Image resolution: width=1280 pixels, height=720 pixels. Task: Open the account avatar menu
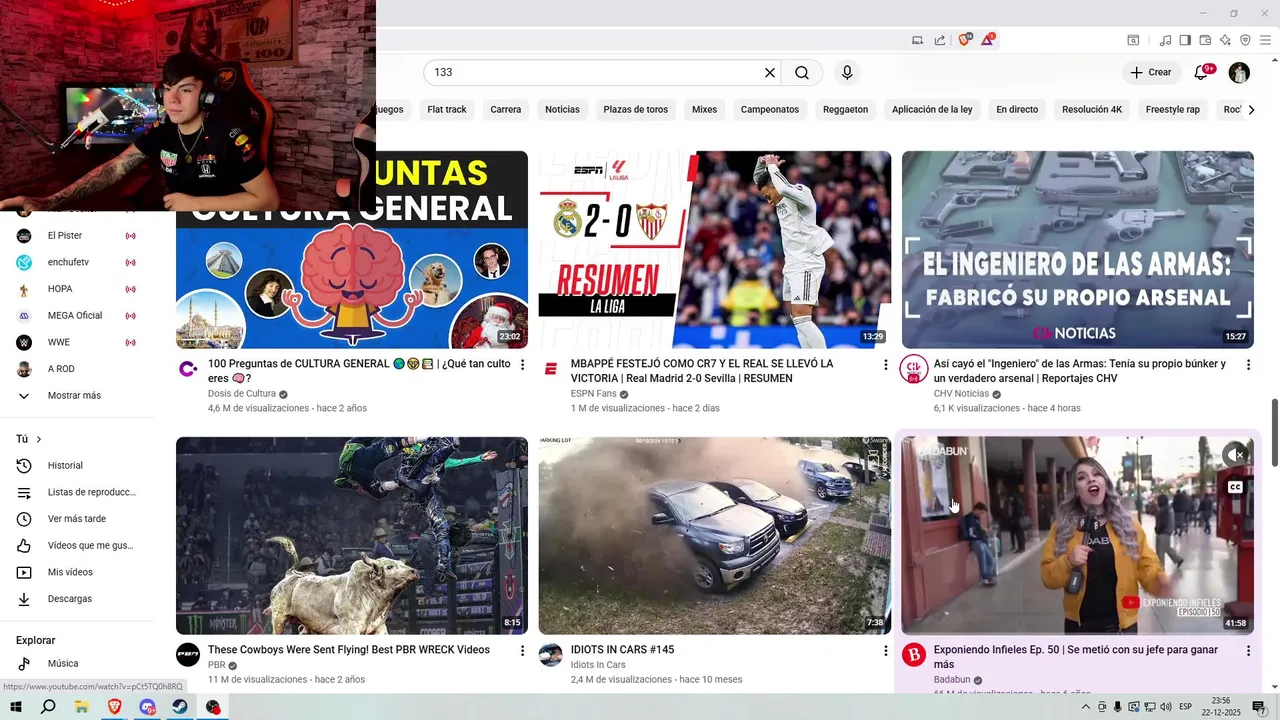click(x=1239, y=72)
